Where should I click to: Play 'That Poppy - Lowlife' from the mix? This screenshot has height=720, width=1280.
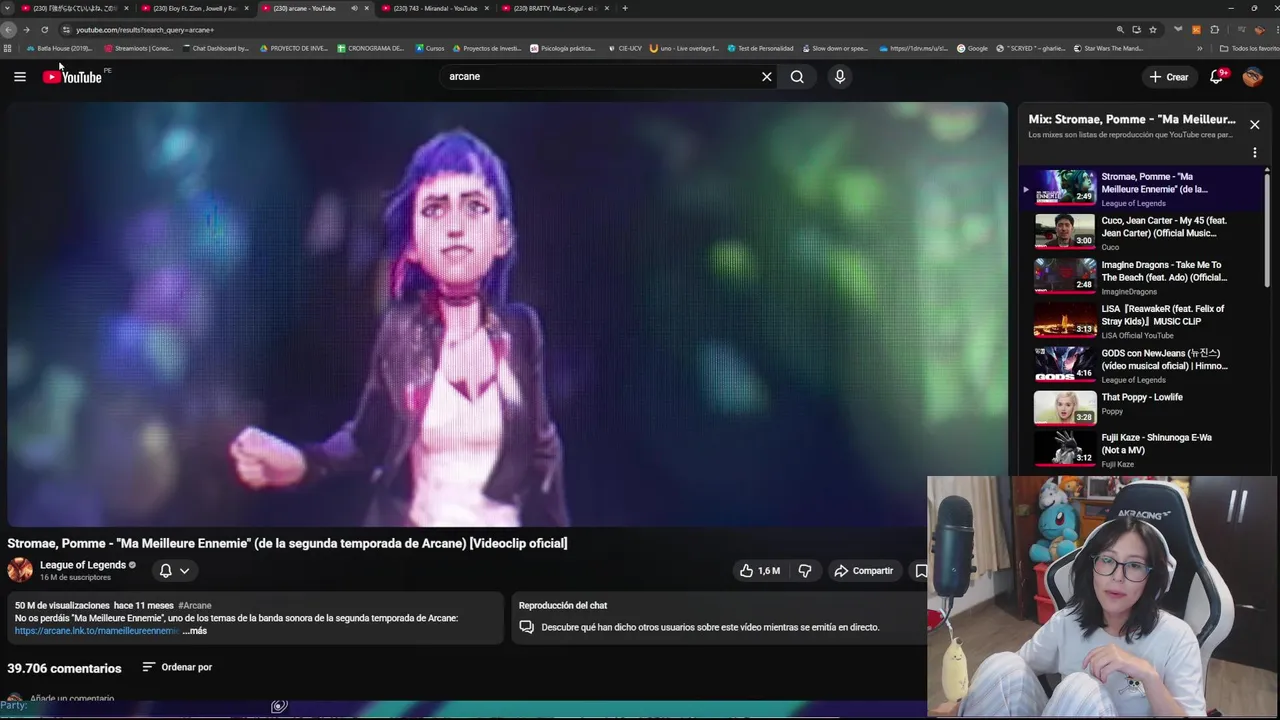point(1142,407)
